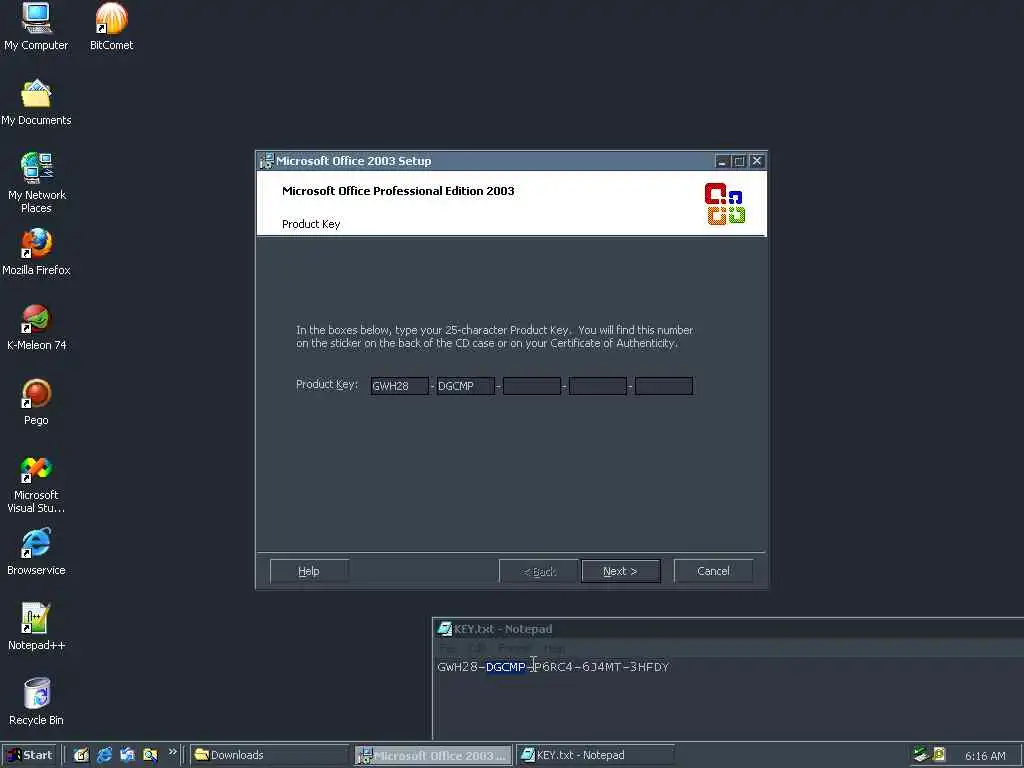Image resolution: width=1024 pixels, height=768 pixels.
Task: Select the Pego desktop shortcut
Action: pos(36,402)
